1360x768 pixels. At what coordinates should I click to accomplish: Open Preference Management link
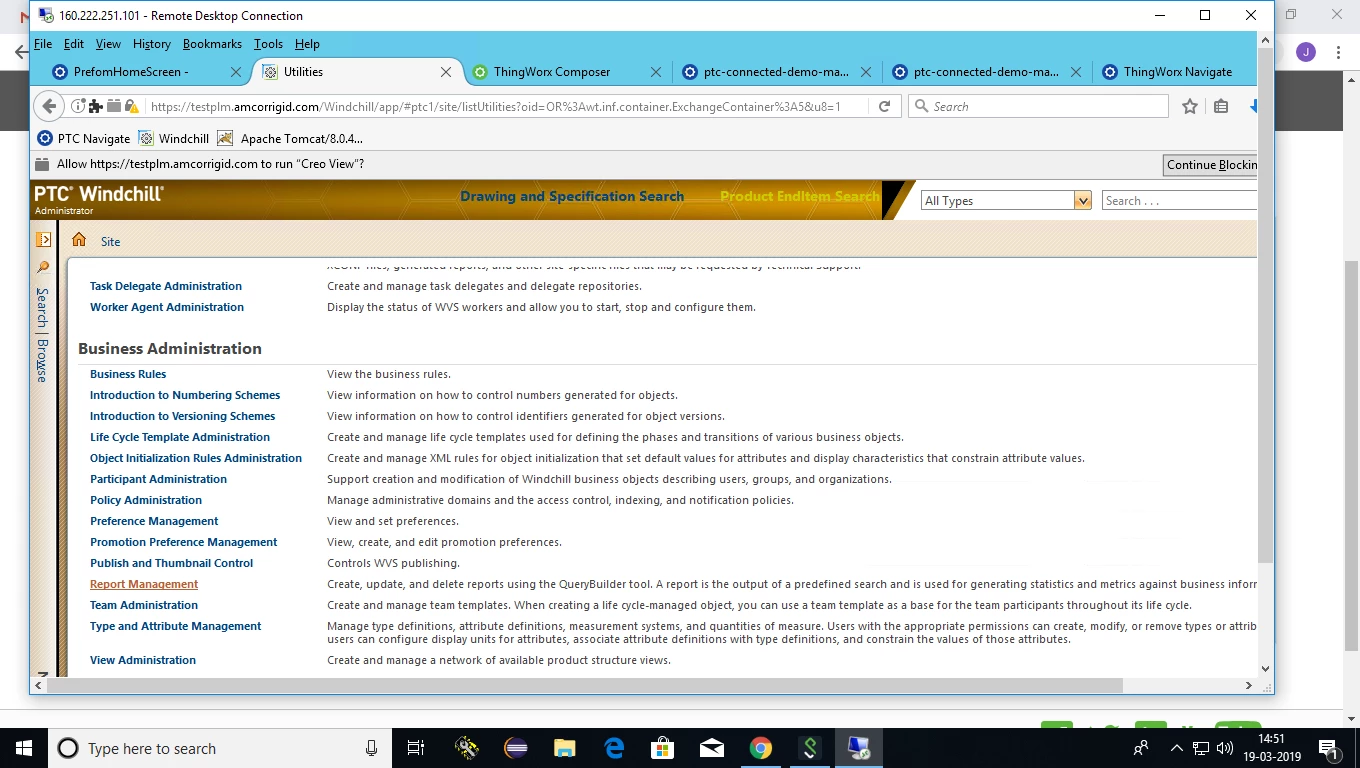(x=154, y=521)
